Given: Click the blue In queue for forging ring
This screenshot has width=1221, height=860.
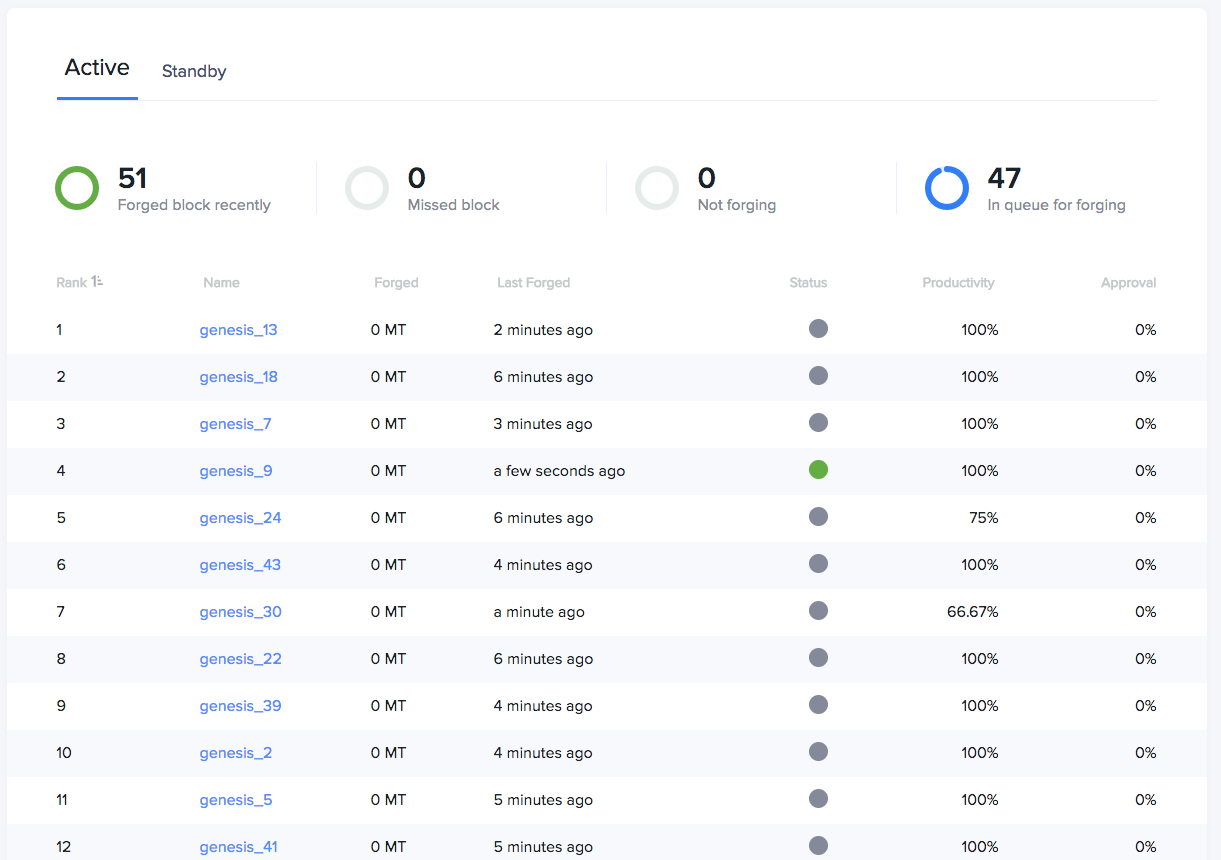Looking at the screenshot, I should point(947,188).
